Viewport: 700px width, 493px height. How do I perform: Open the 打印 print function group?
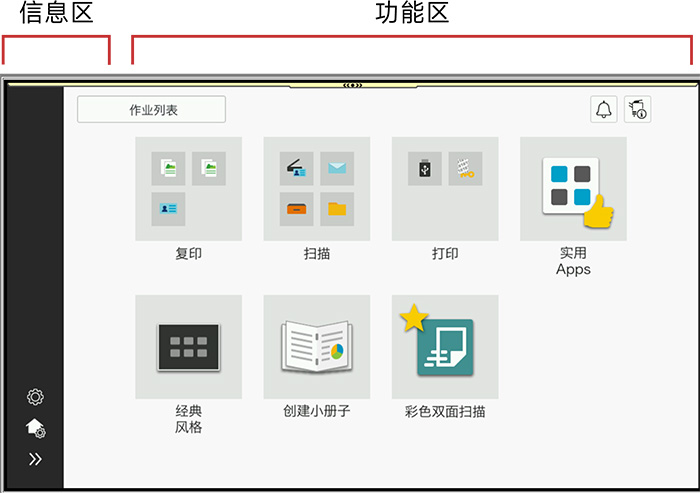coord(445,189)
